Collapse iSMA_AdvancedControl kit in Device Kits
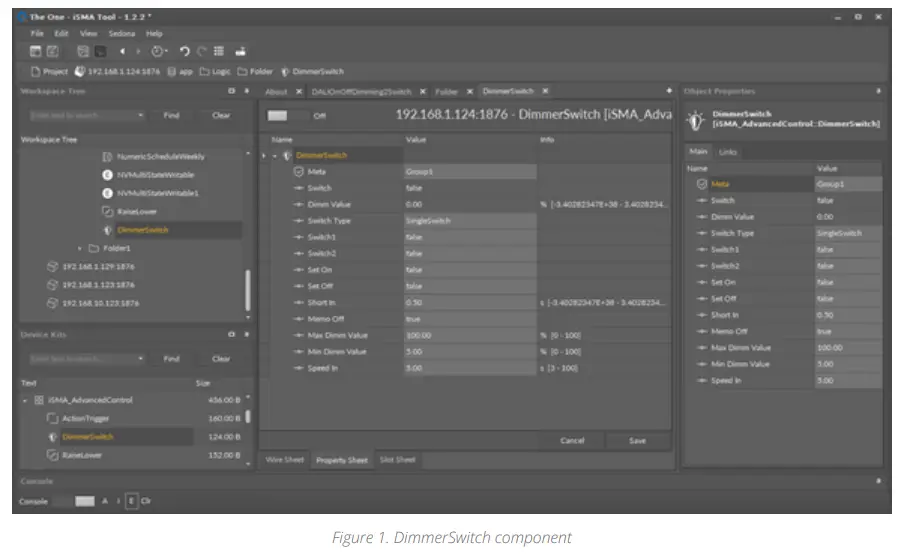The image size is (903, 558). pyautogui.click(x=26, y=400)
